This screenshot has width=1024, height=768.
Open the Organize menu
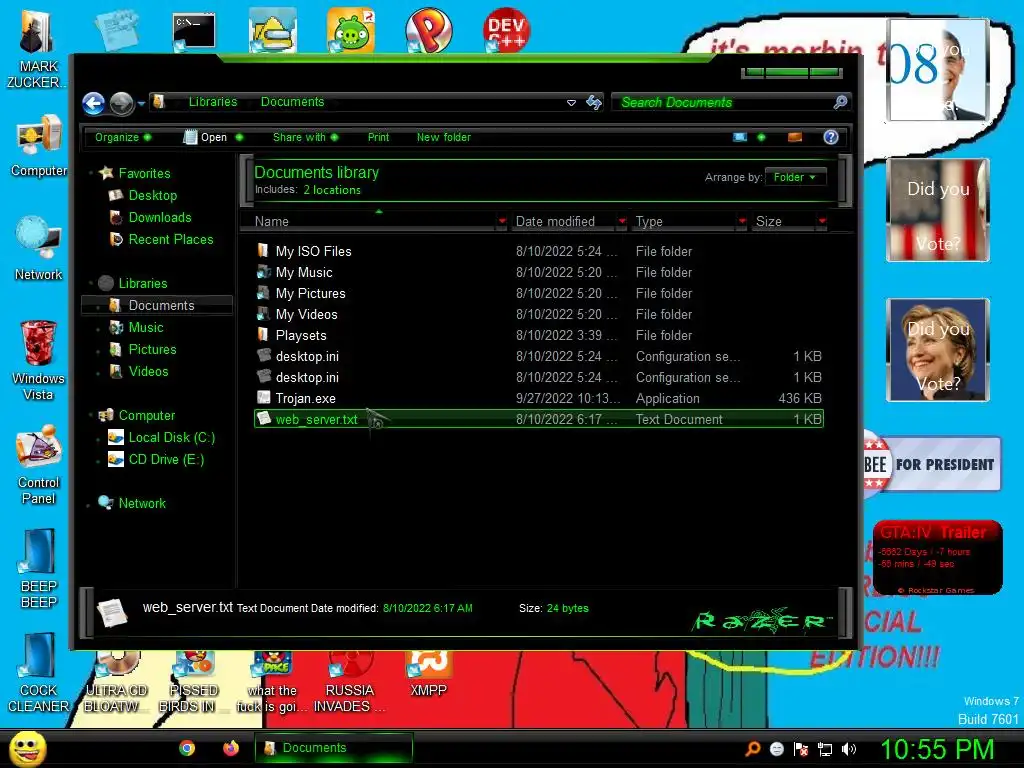pyautogui.click(x=123, y=137)
